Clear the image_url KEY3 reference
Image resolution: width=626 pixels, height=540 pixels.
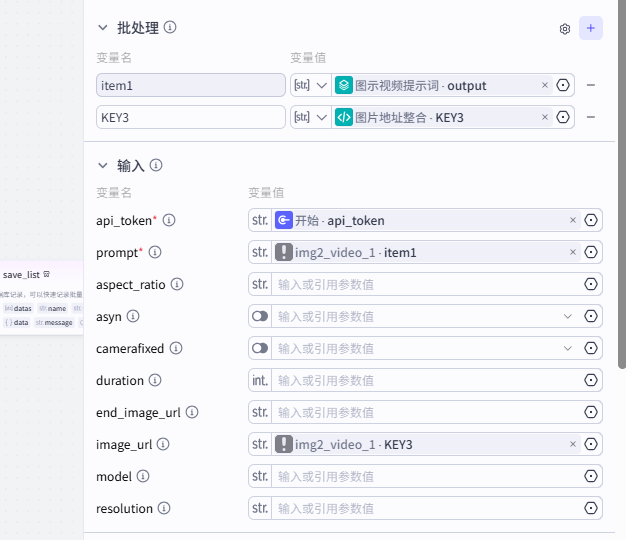pos(573,444)
